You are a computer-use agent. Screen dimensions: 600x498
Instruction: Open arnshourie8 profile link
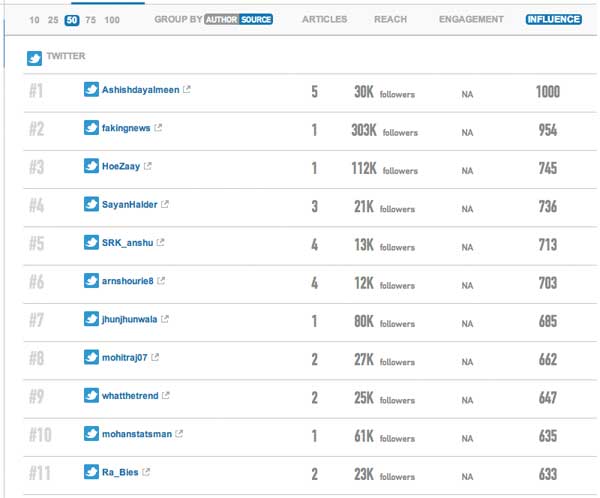coord(127,281)
